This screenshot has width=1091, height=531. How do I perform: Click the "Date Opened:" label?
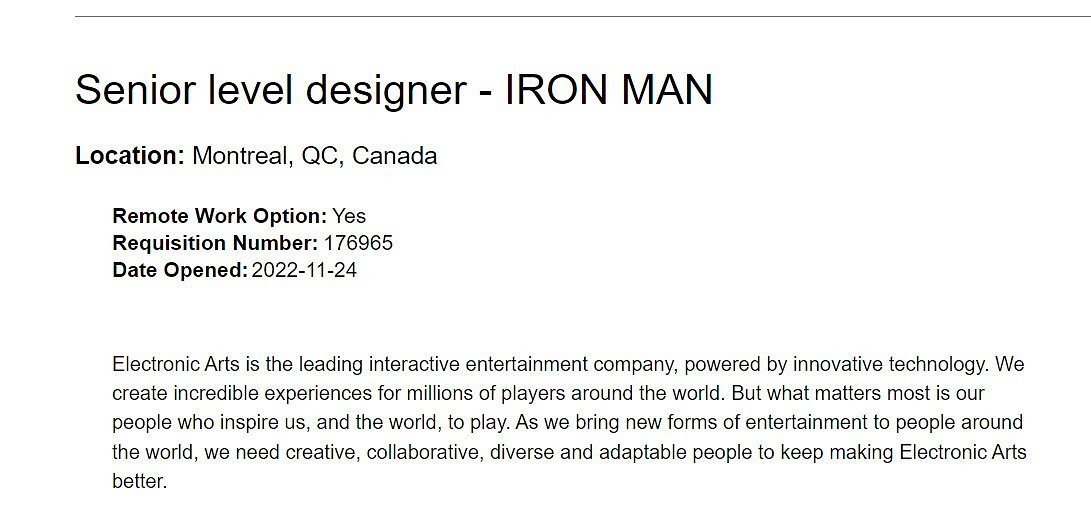[x=180, y=270]
